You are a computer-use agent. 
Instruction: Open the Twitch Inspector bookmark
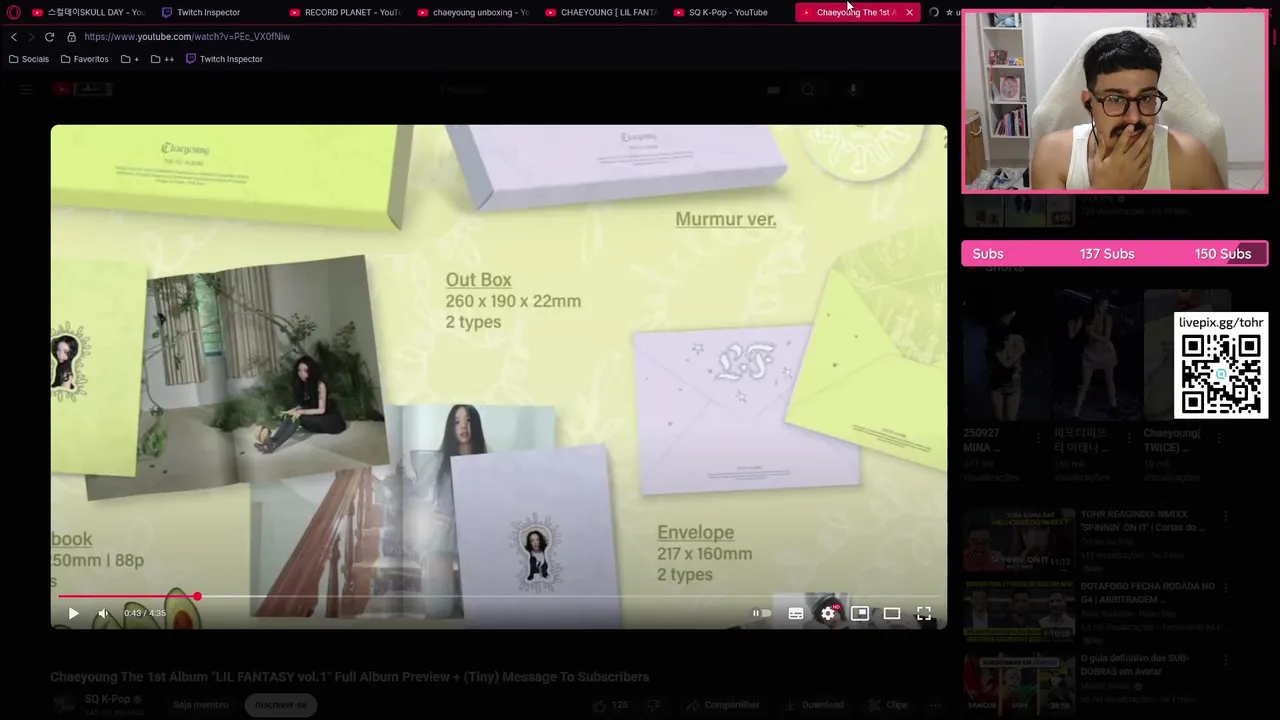click(224, 59)
